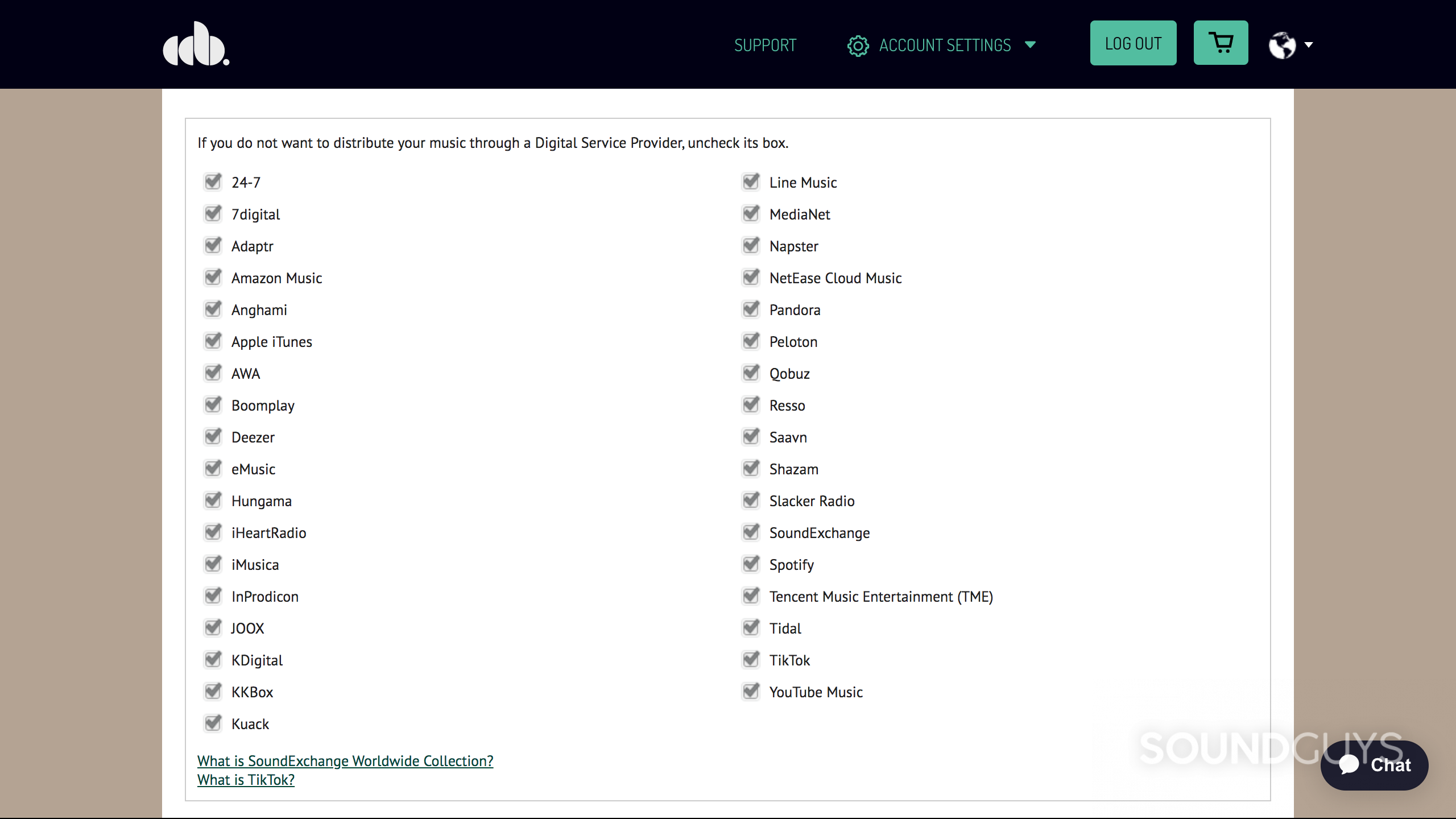Toggle the JOOX checkbox
1456x819 pixels.
(x=213, y=627)
